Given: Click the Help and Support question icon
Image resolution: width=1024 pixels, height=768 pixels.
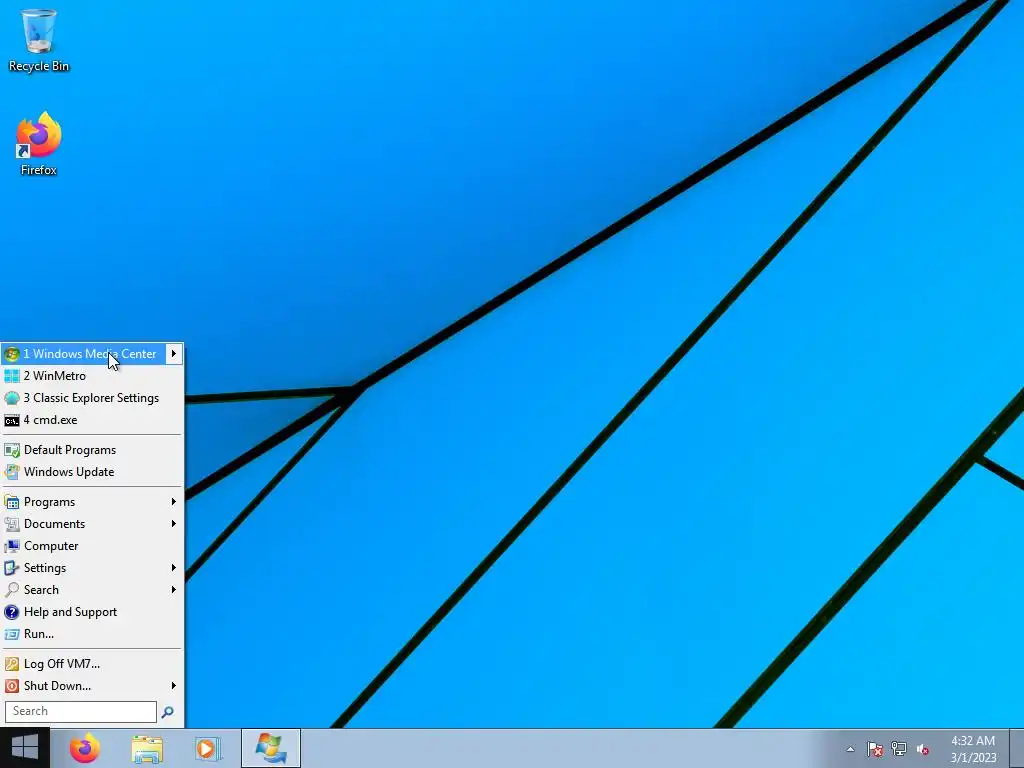Looking at the screenshot, I should (x=12, y=612).
